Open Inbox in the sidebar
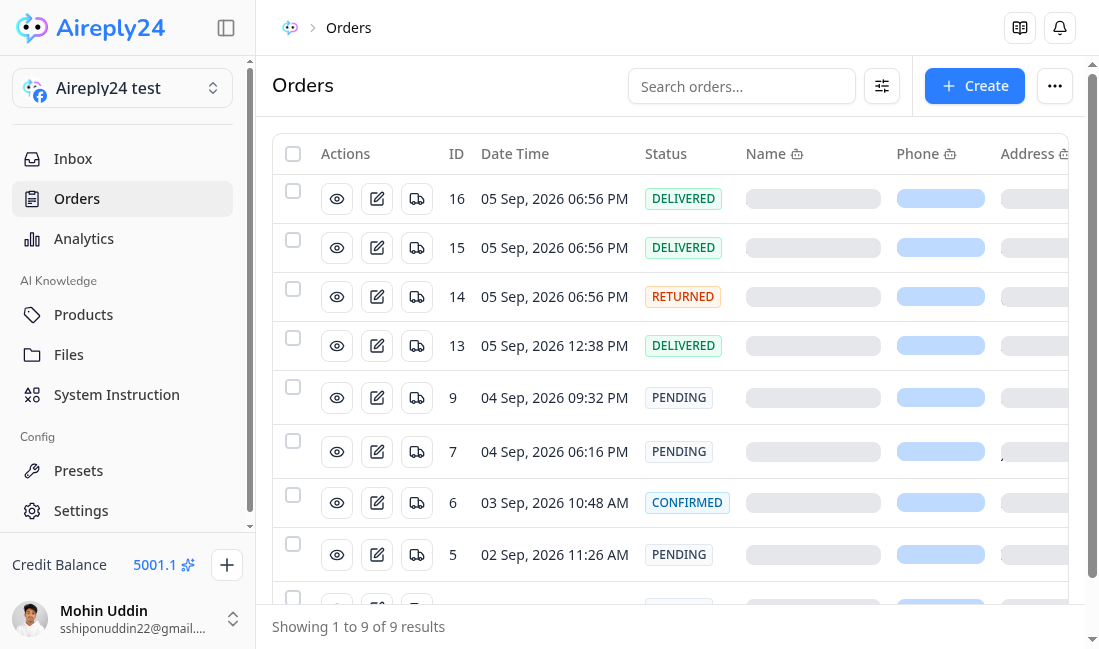Screen dimensions: 1099x649 click(x=122, y=159)
